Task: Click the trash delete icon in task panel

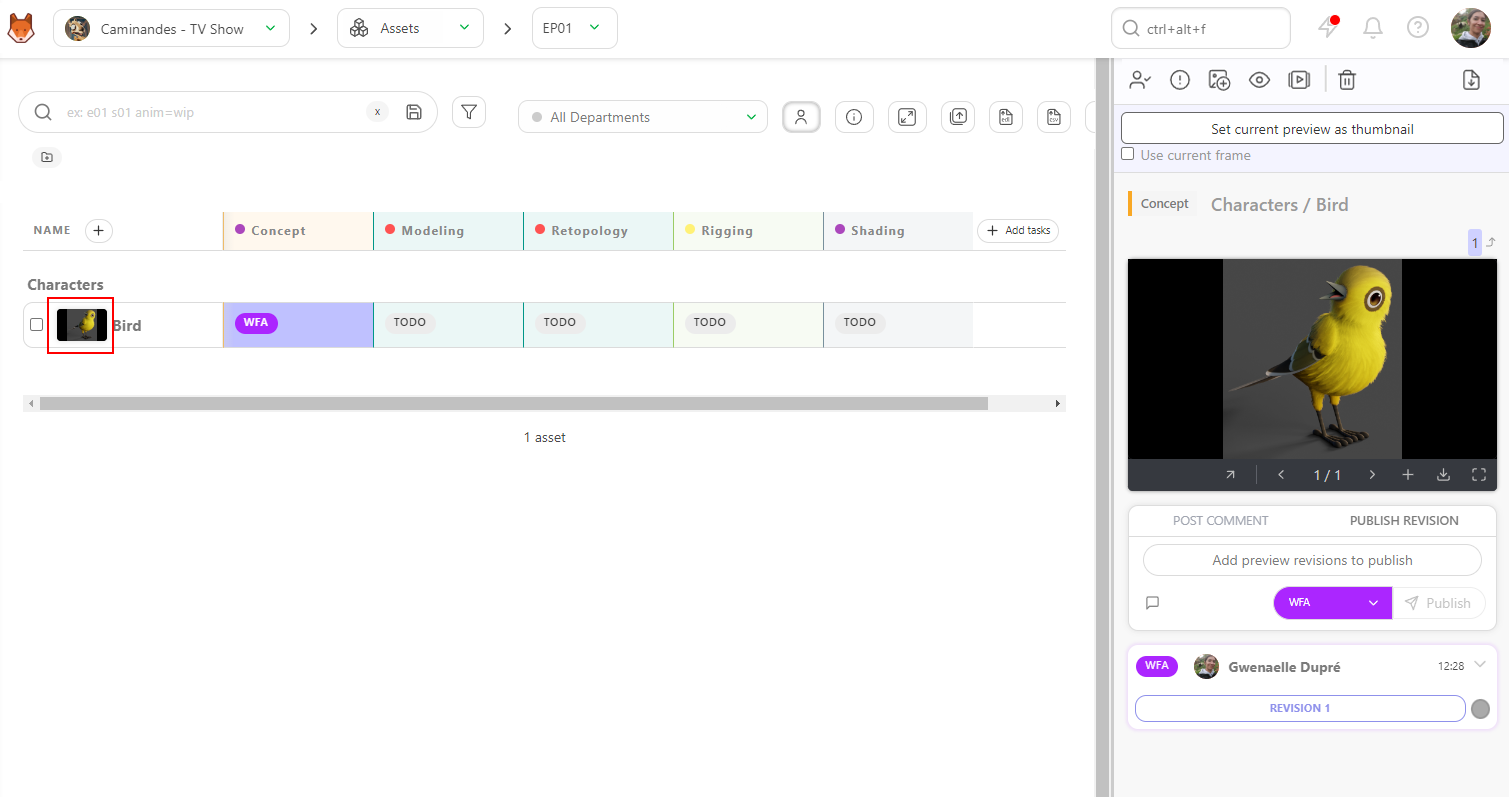Action: point(1347,80)
